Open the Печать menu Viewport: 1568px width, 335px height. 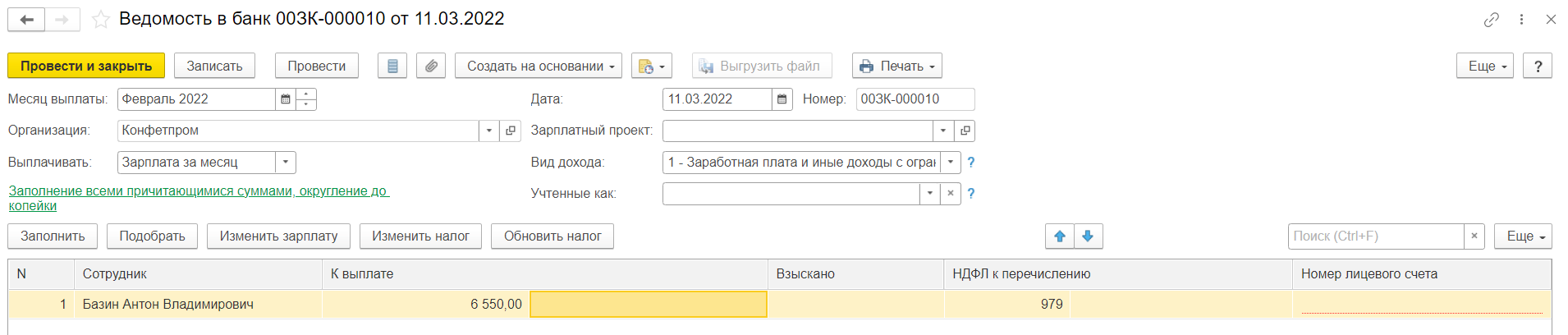(x=896, y=66)
